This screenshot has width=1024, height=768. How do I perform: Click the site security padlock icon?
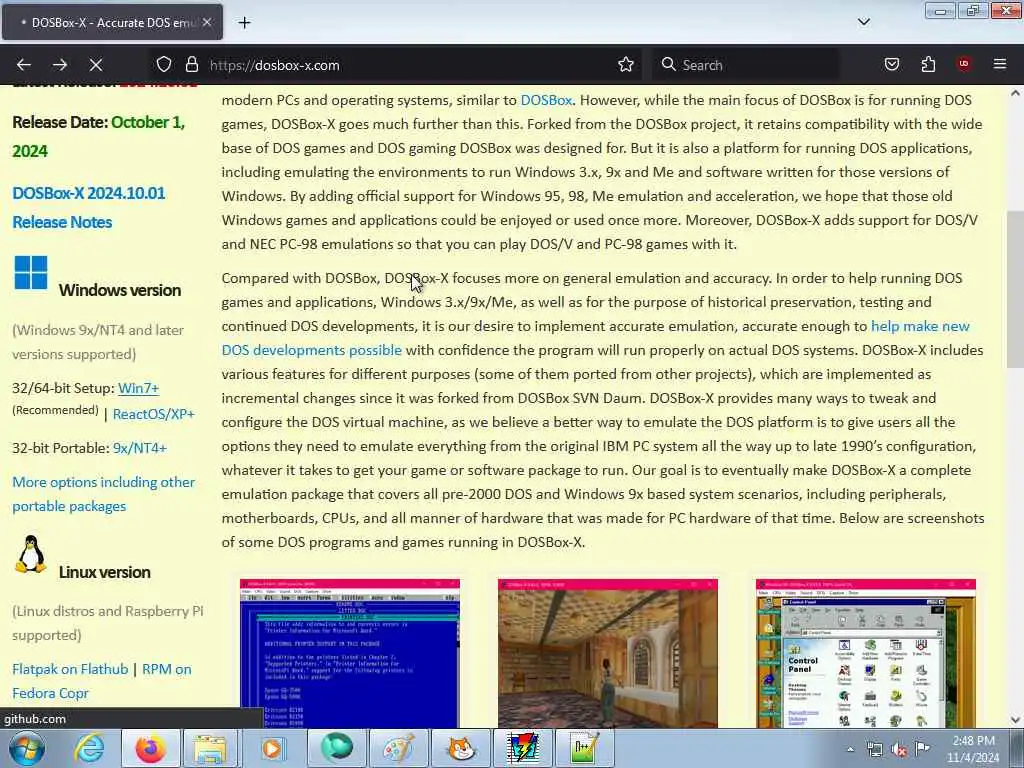click(191, 65)
